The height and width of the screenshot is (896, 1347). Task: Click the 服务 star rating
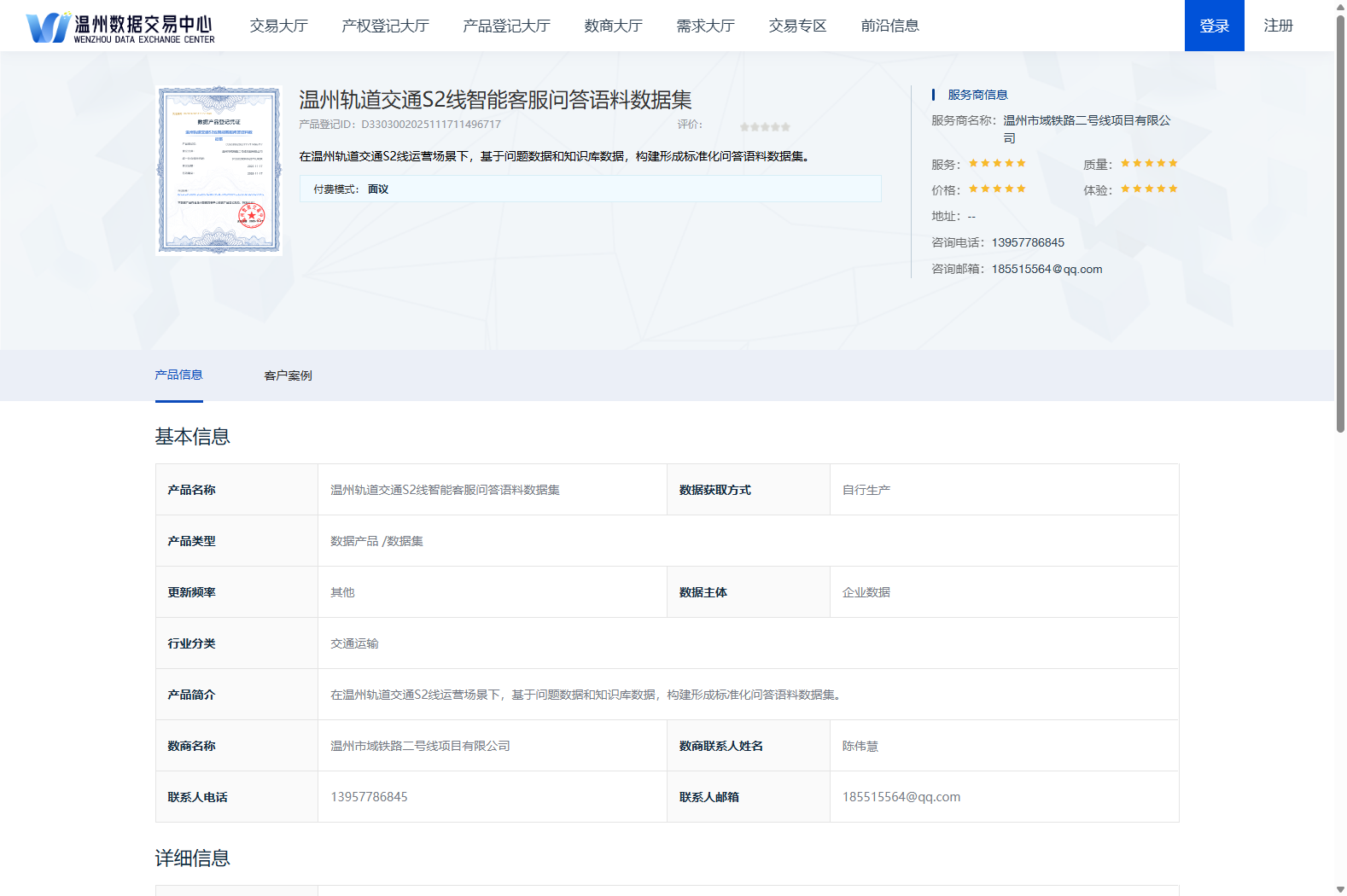[997, 163]
